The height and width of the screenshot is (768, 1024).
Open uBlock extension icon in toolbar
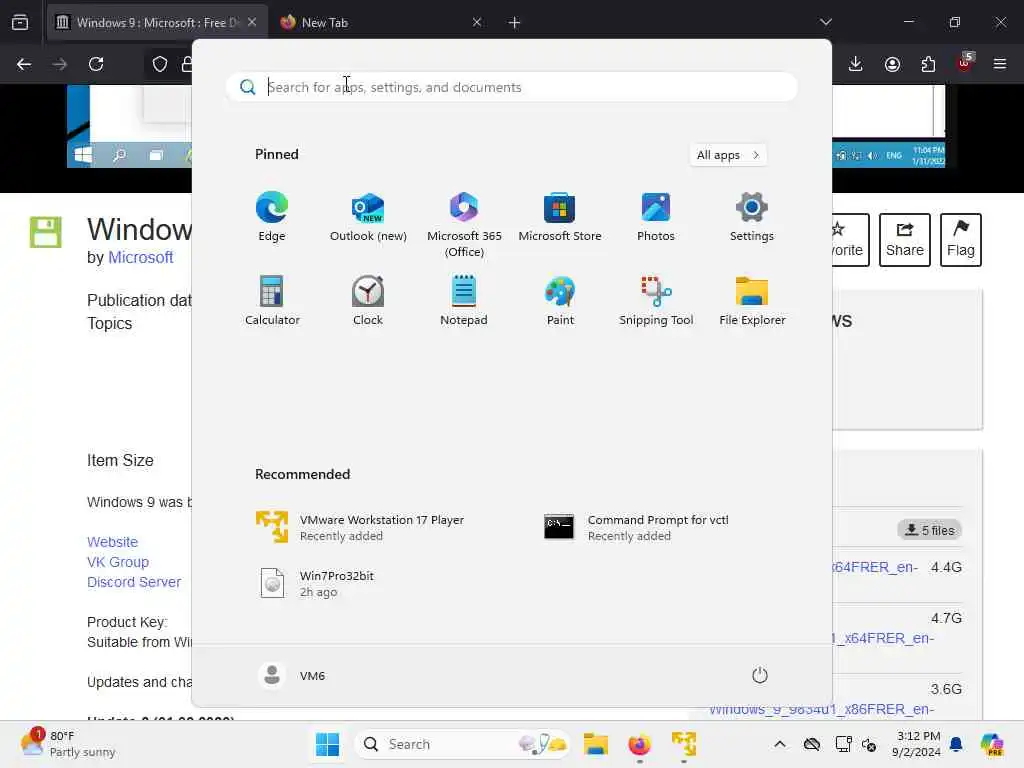click(x=965, y=63)
